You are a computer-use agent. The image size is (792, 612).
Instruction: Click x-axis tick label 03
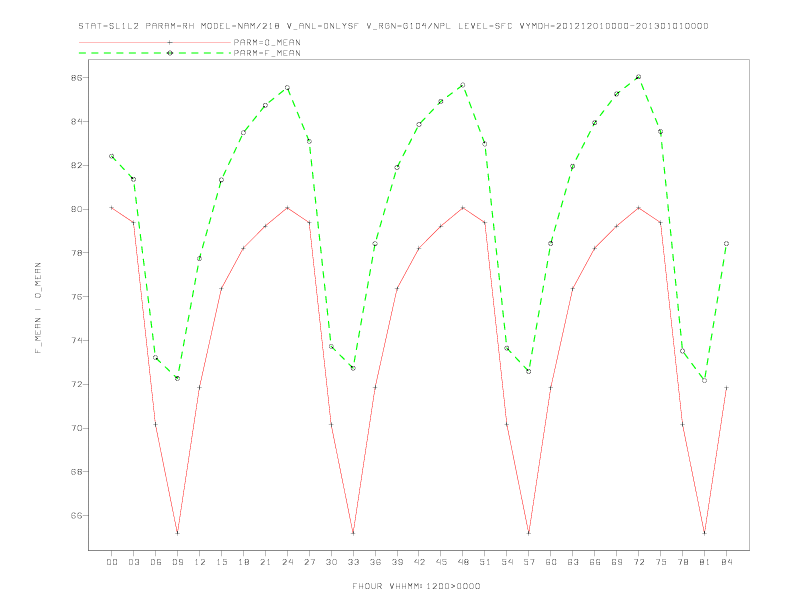(x=134, y=562)
